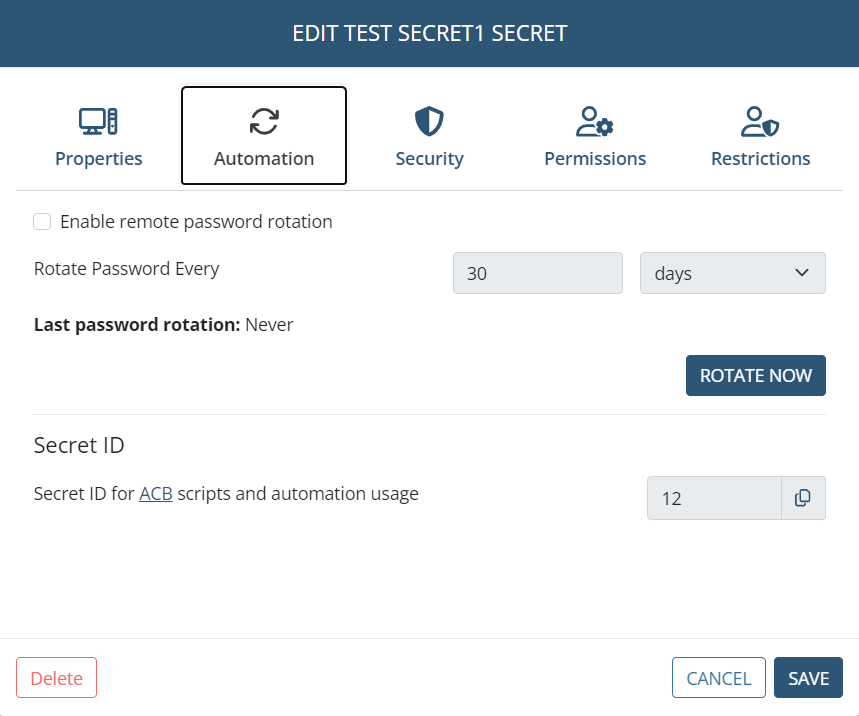Copy the Secret ID to clipboard

pyautogui.click(x=803, y=498)
